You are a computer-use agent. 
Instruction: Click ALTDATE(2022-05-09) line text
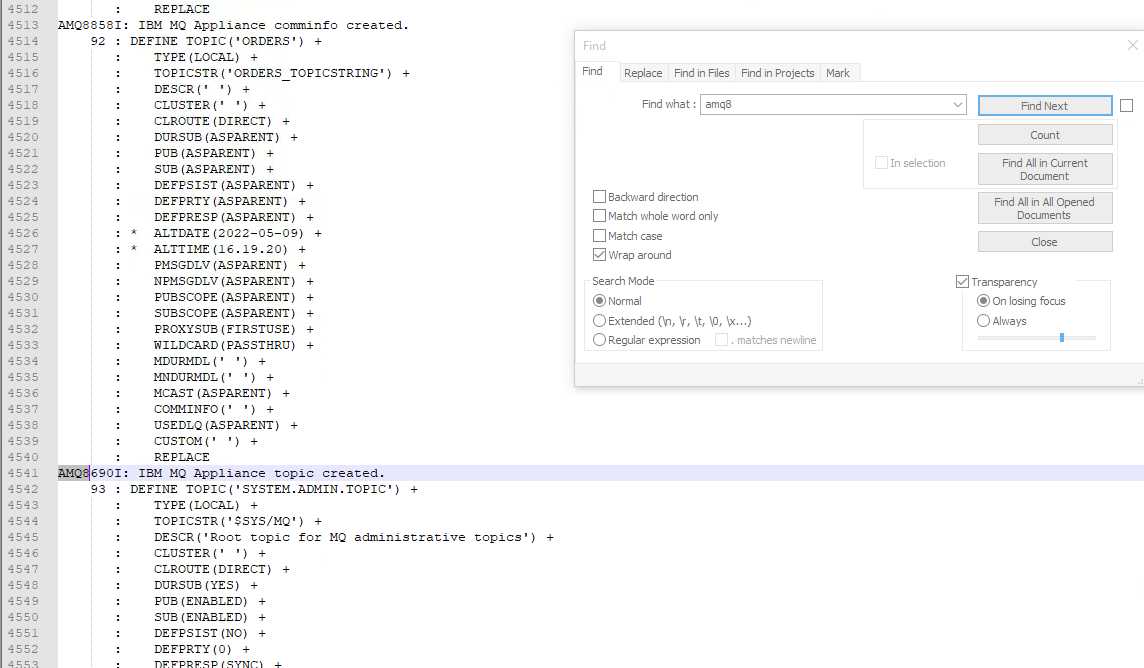tap(228, 233)
